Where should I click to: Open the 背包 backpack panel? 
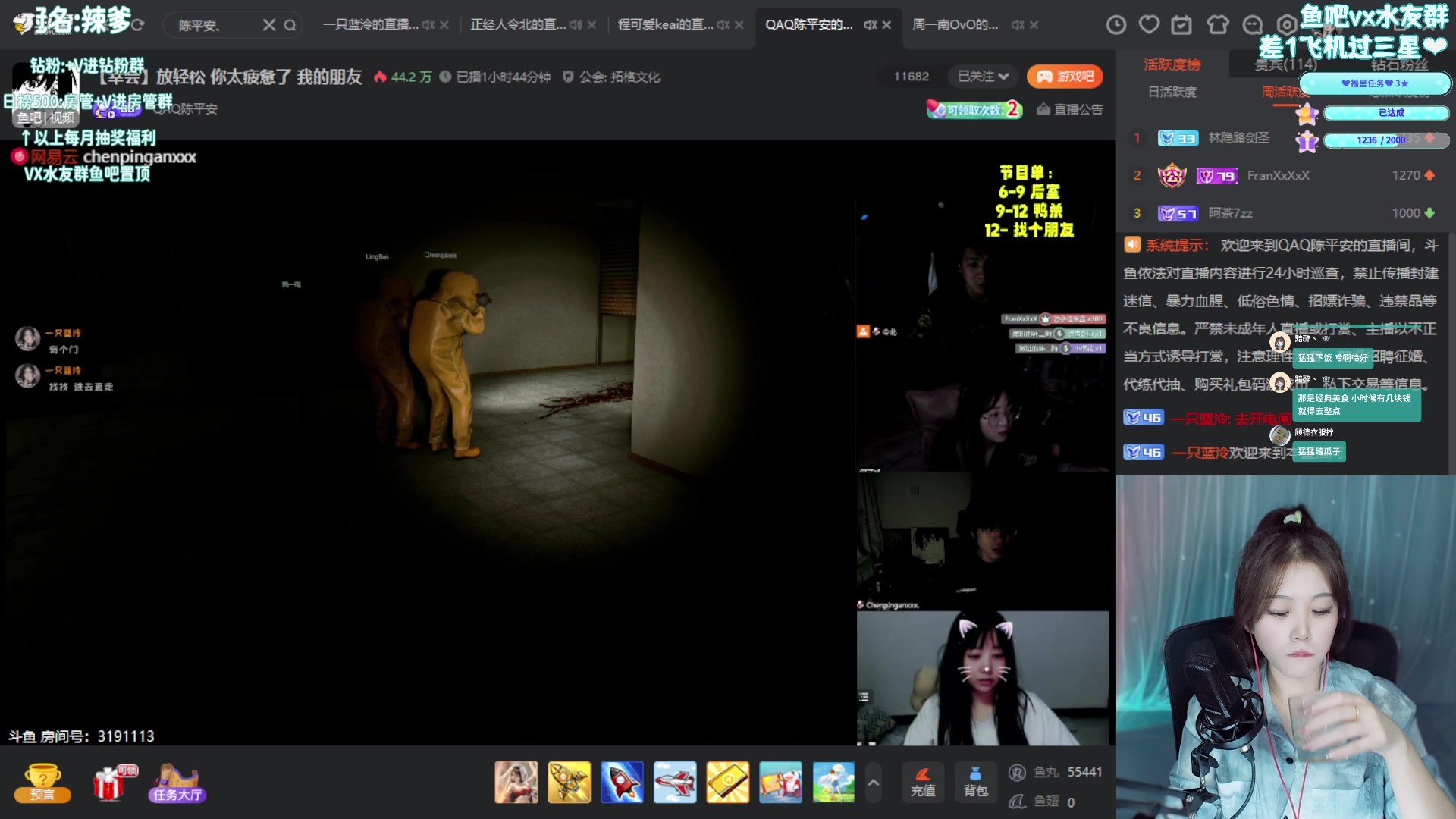pos(975,782)
